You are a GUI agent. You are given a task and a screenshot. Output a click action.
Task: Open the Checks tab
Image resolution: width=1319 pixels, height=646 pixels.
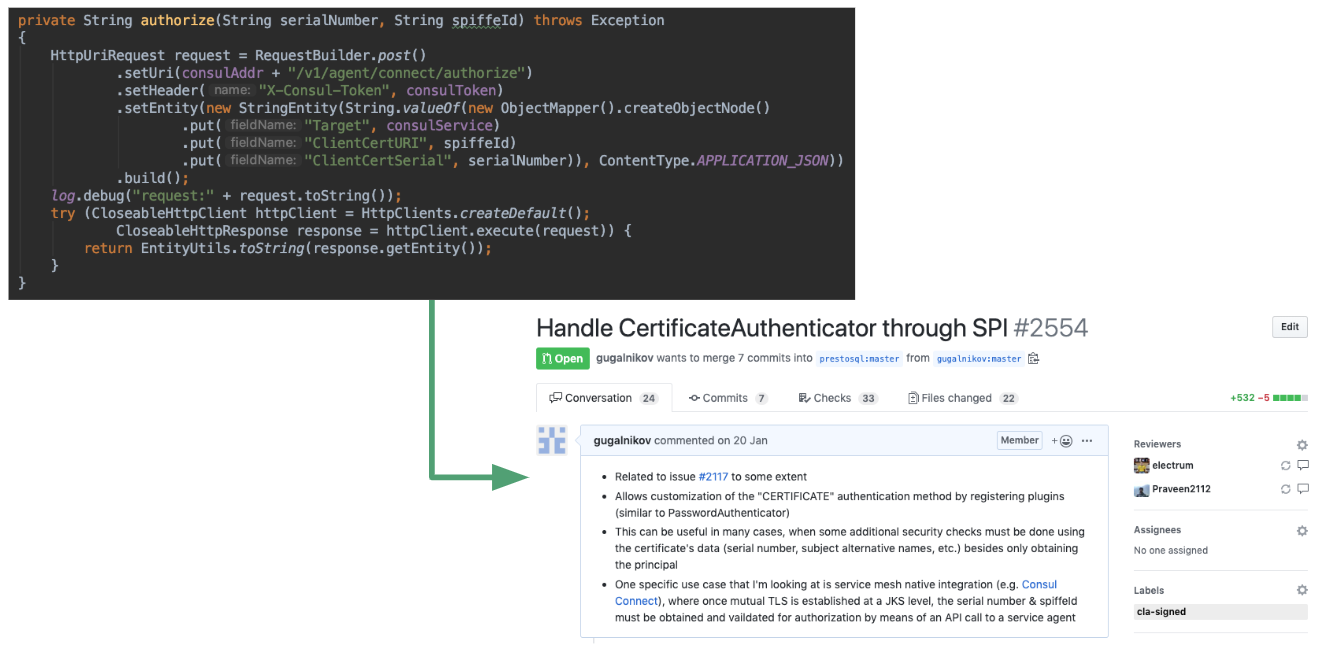pyautogui.click(x=838, y=398)
